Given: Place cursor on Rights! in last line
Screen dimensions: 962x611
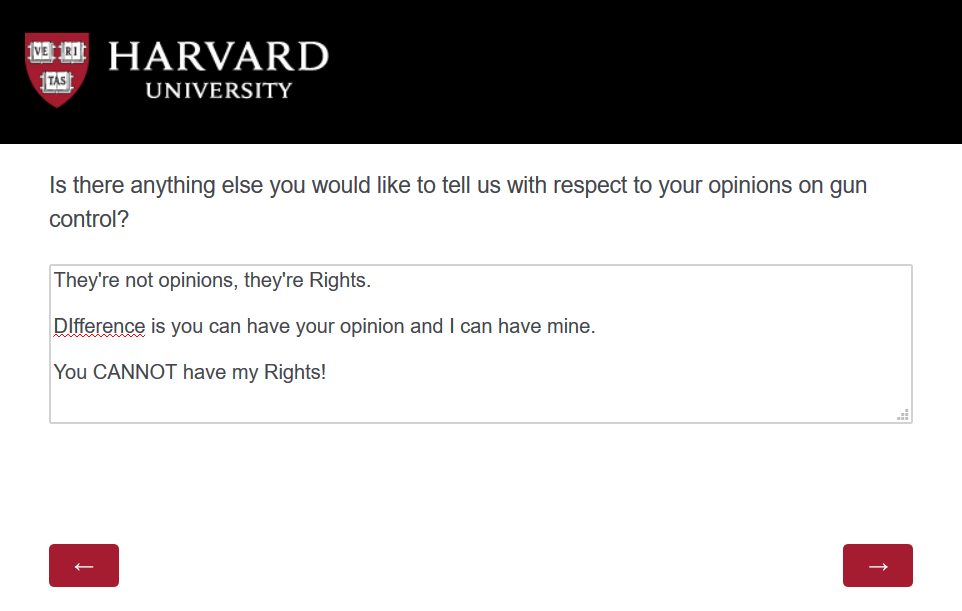Looking at the screenshot, I should (294, 372).
